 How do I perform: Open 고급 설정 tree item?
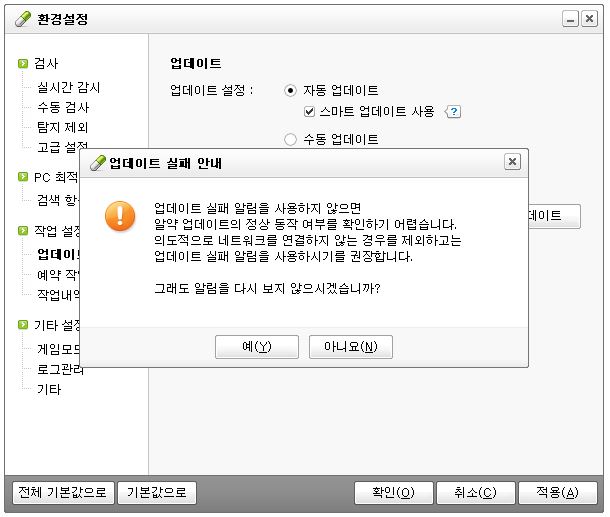tap(62, 146)
